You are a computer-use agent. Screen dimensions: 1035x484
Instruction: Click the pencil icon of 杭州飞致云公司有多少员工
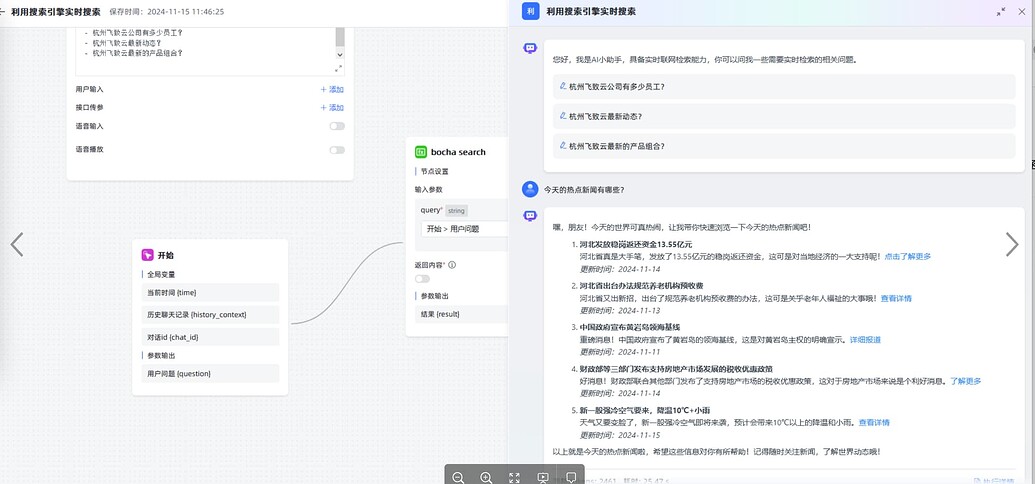[x=563, y=86]
